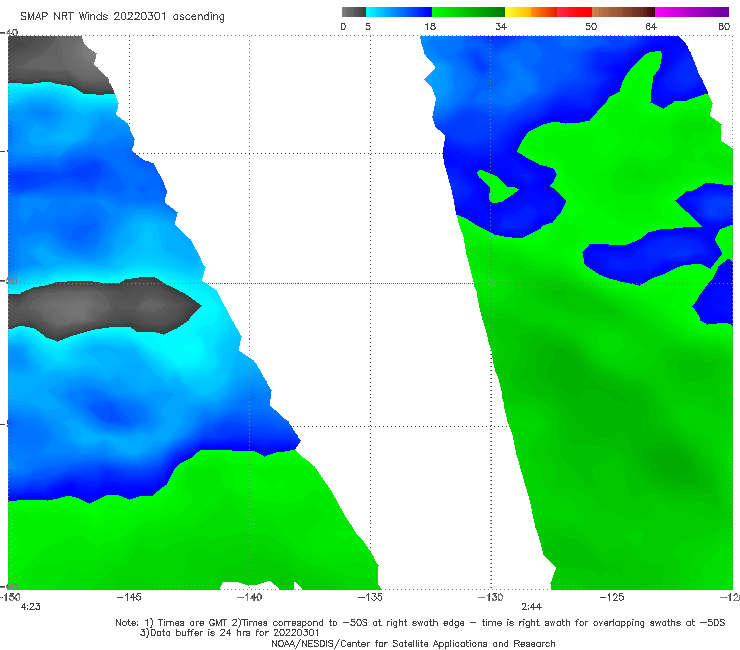The height and width of the screenshot is (650, 740).
Task: Click the longitude label '-140'
Action: tap(249, 597)
